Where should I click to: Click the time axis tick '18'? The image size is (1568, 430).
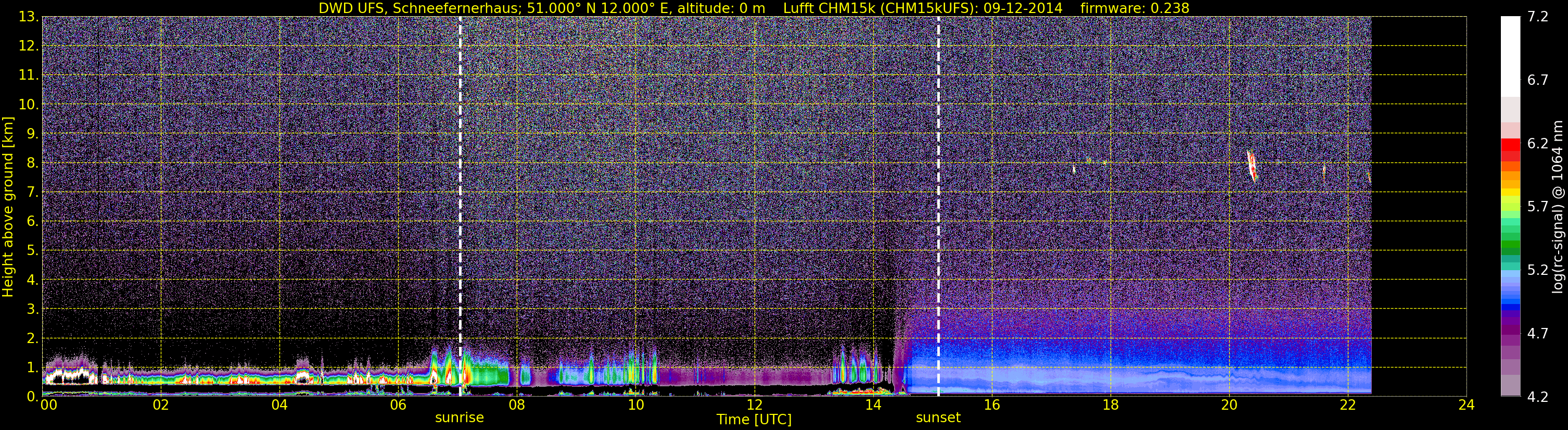point(1110,405)
